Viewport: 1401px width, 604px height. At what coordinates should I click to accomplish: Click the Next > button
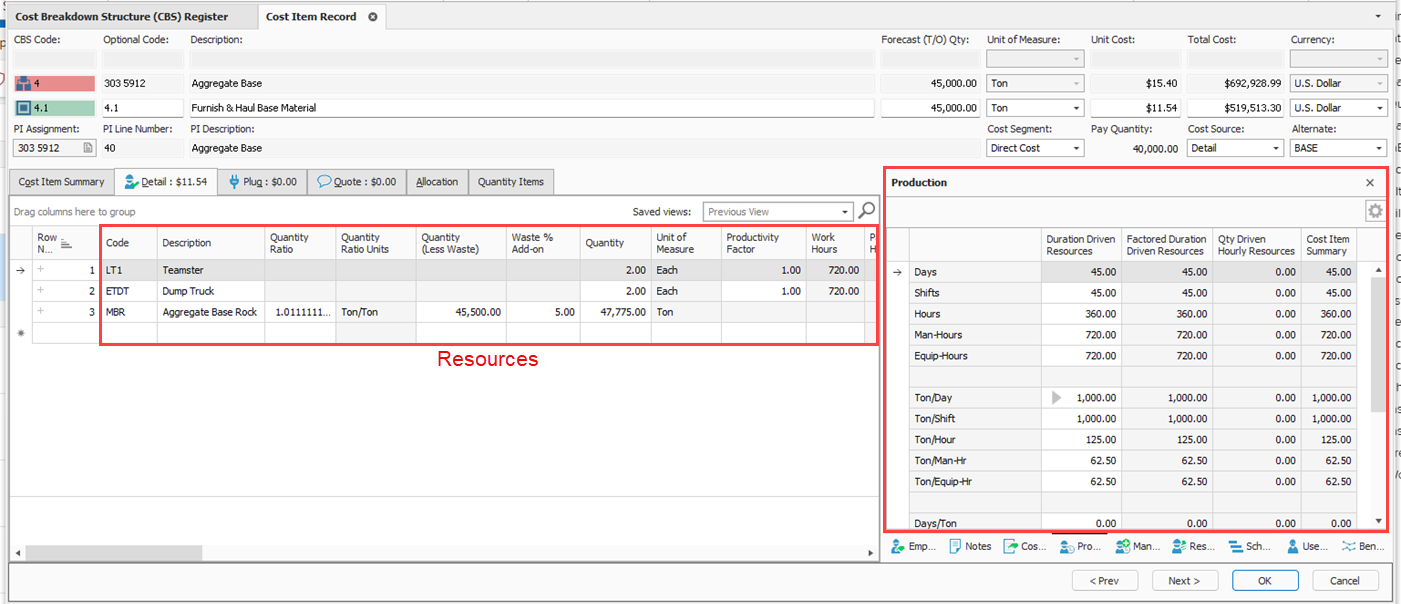pyautogui.click(x=1185, y=580)
